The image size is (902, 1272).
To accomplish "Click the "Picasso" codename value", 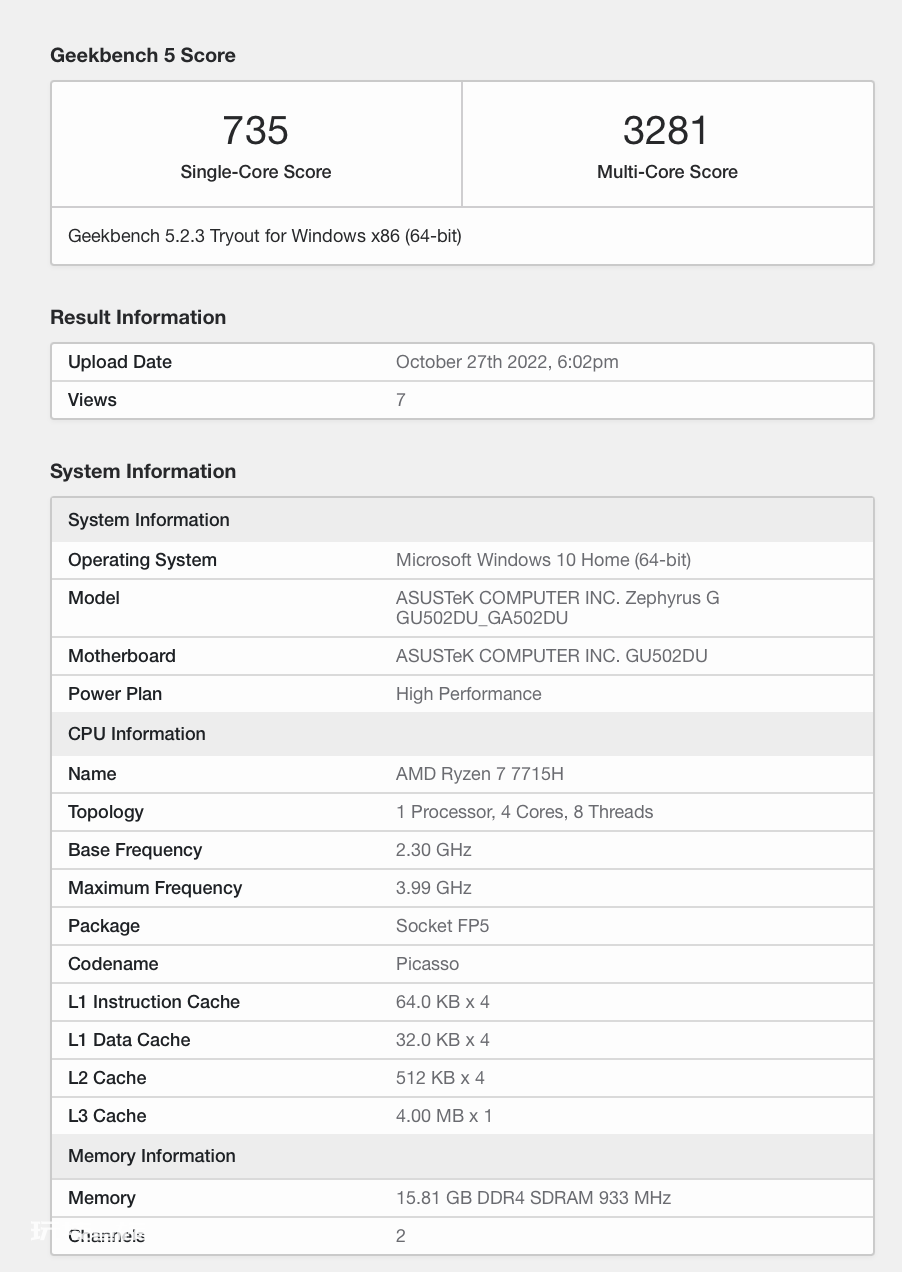I will point(428,964).
